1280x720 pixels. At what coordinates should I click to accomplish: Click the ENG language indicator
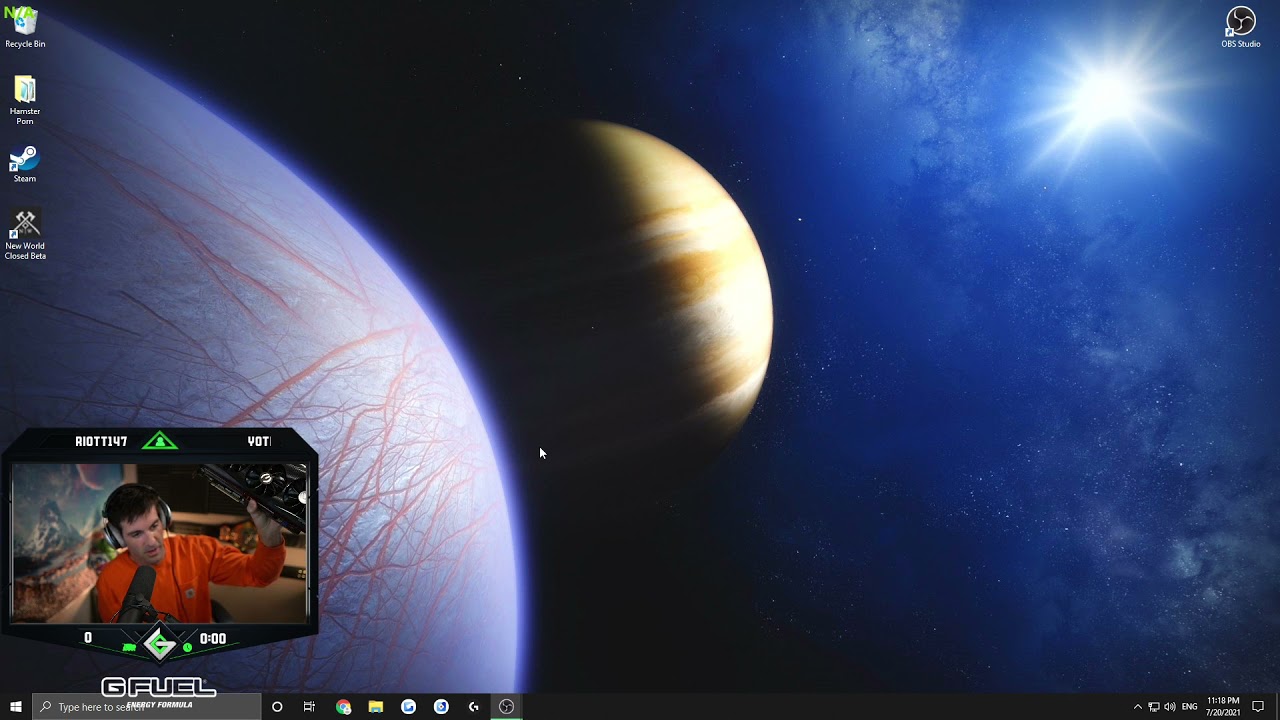tap(1189, 707)
